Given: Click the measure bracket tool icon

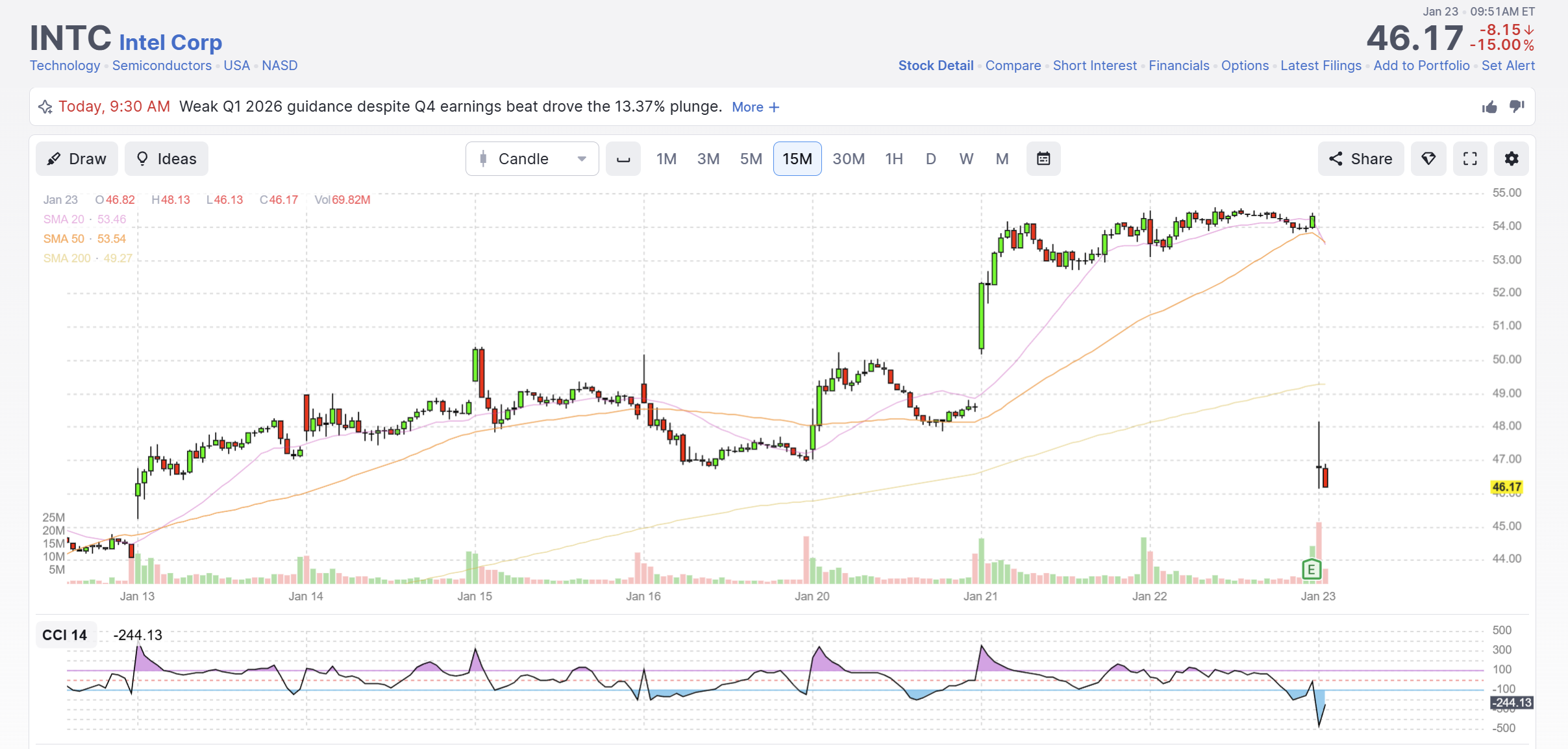Looking at the screenshot, I should [x=623, y=159].
